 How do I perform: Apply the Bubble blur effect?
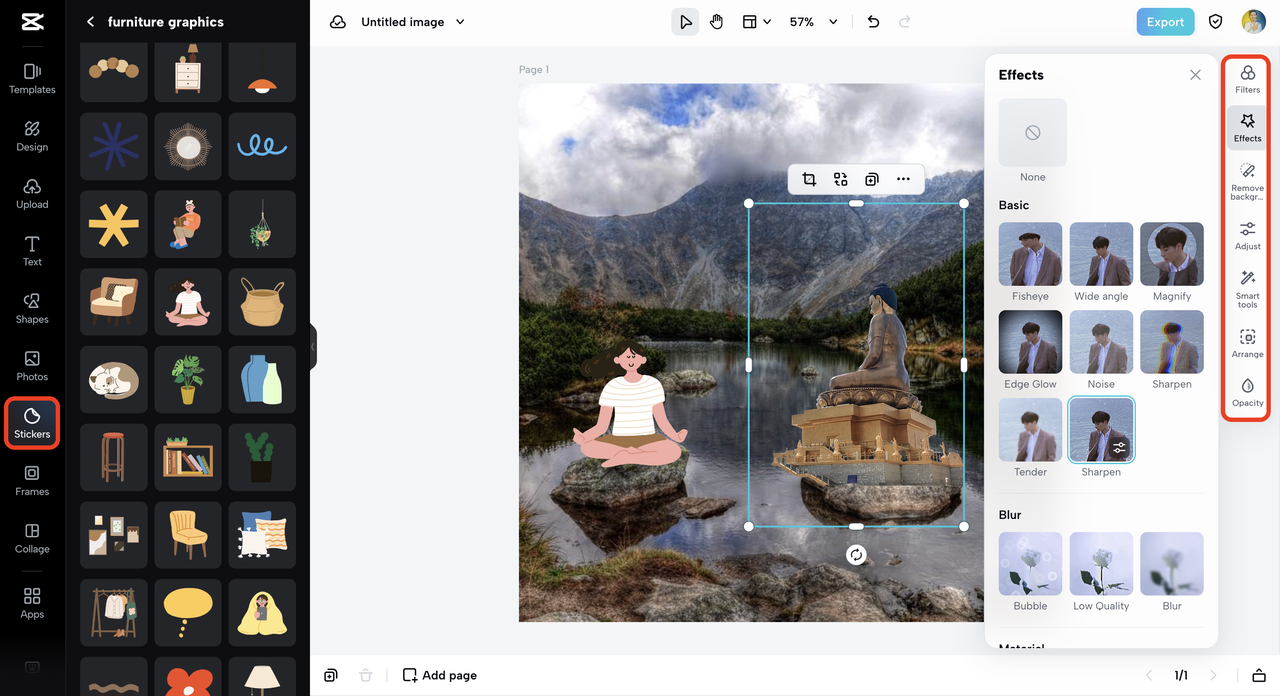[1030, 564]
